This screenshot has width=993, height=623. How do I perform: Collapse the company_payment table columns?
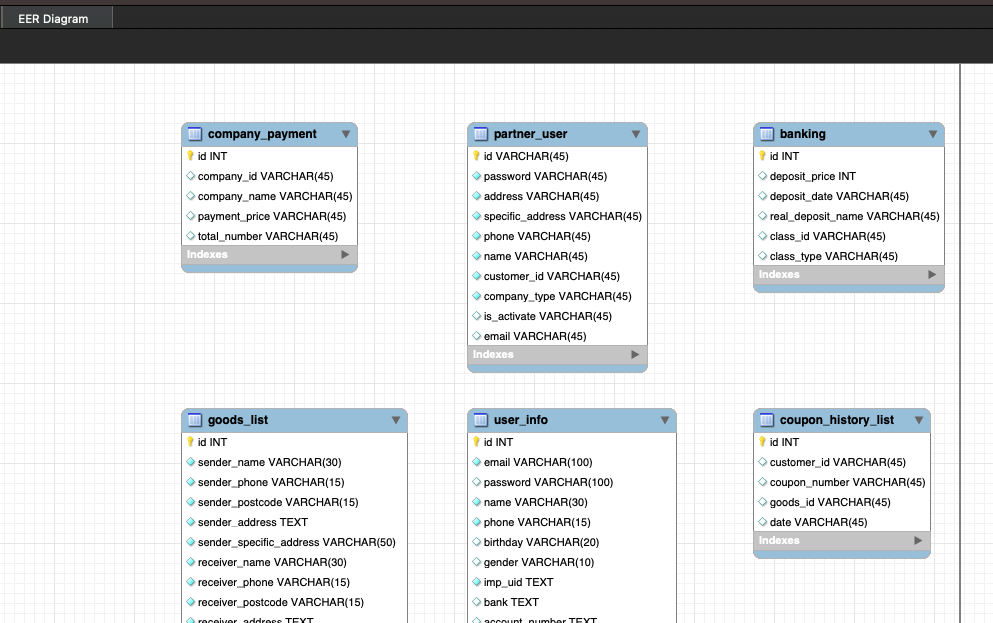click(x=346, y=134)
